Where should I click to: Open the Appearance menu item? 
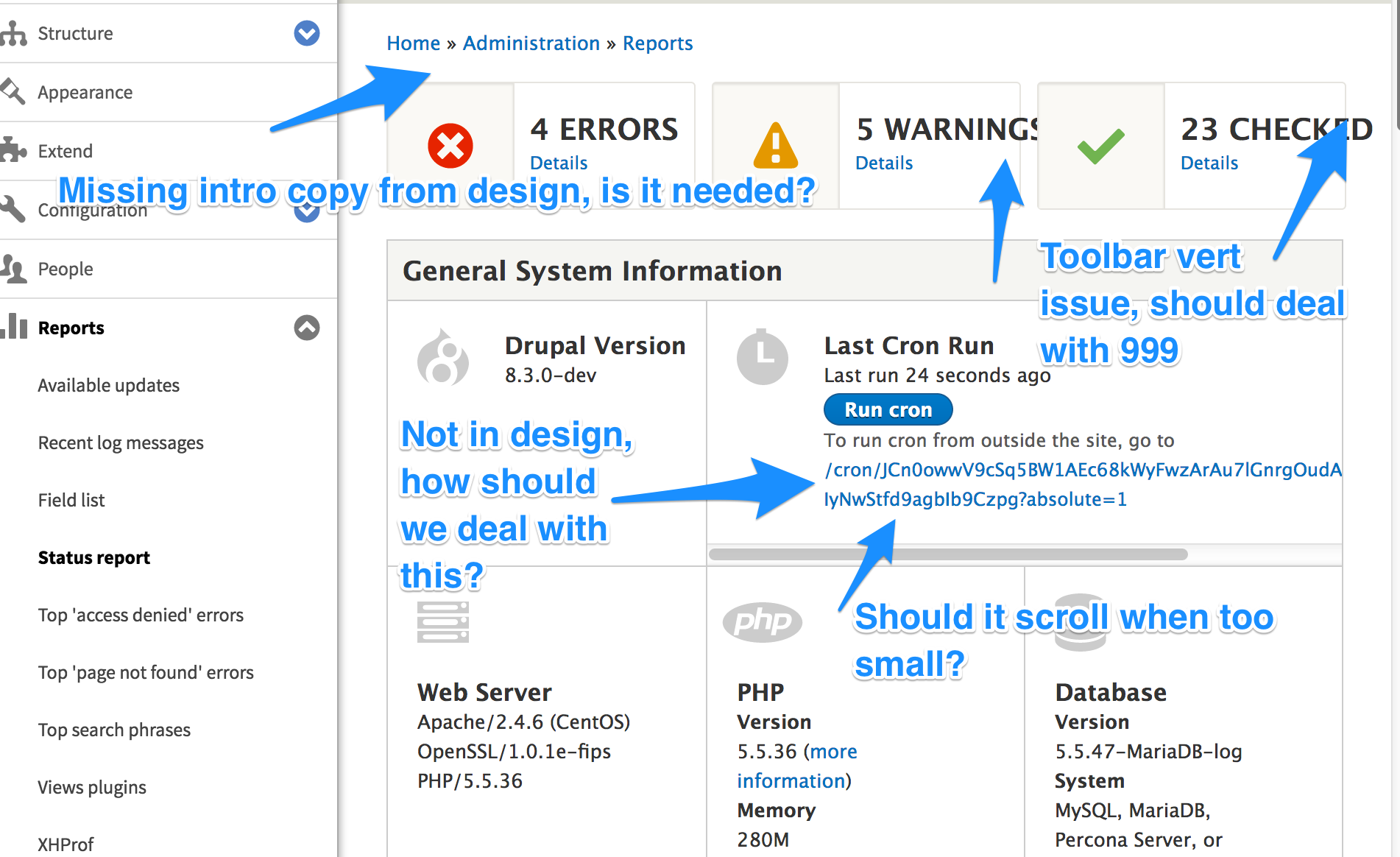point(85,92)
